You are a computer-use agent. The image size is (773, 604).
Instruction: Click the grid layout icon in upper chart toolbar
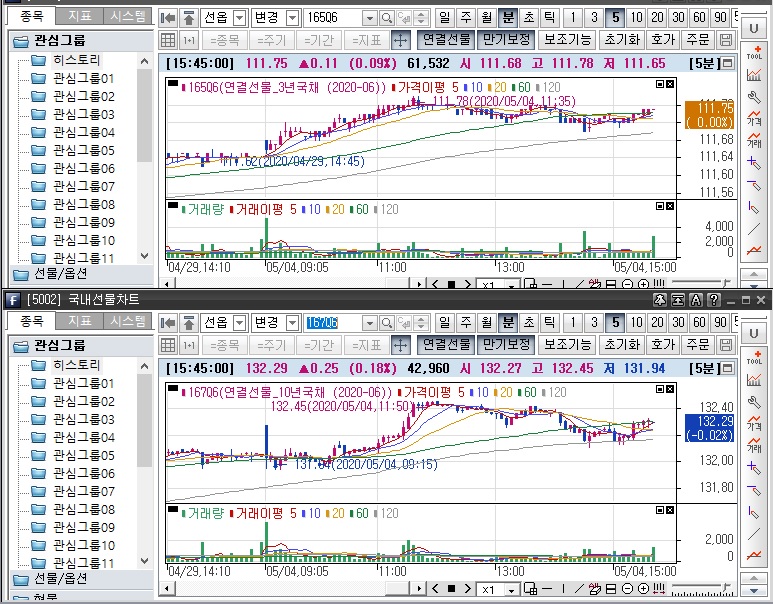[167, 40]
